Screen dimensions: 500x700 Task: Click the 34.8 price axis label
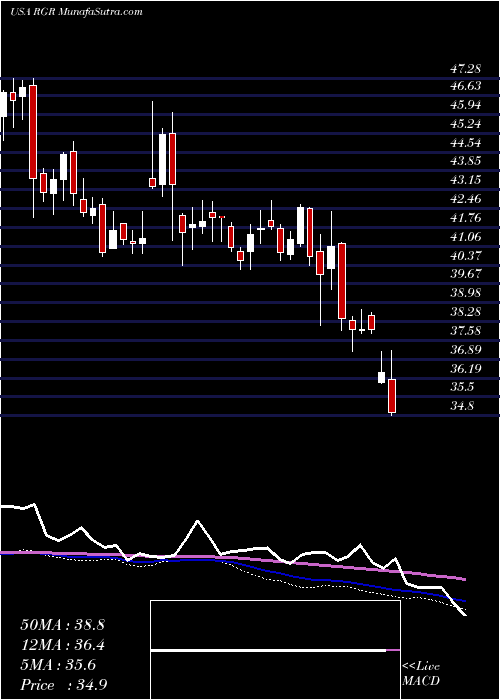(462, 406)
